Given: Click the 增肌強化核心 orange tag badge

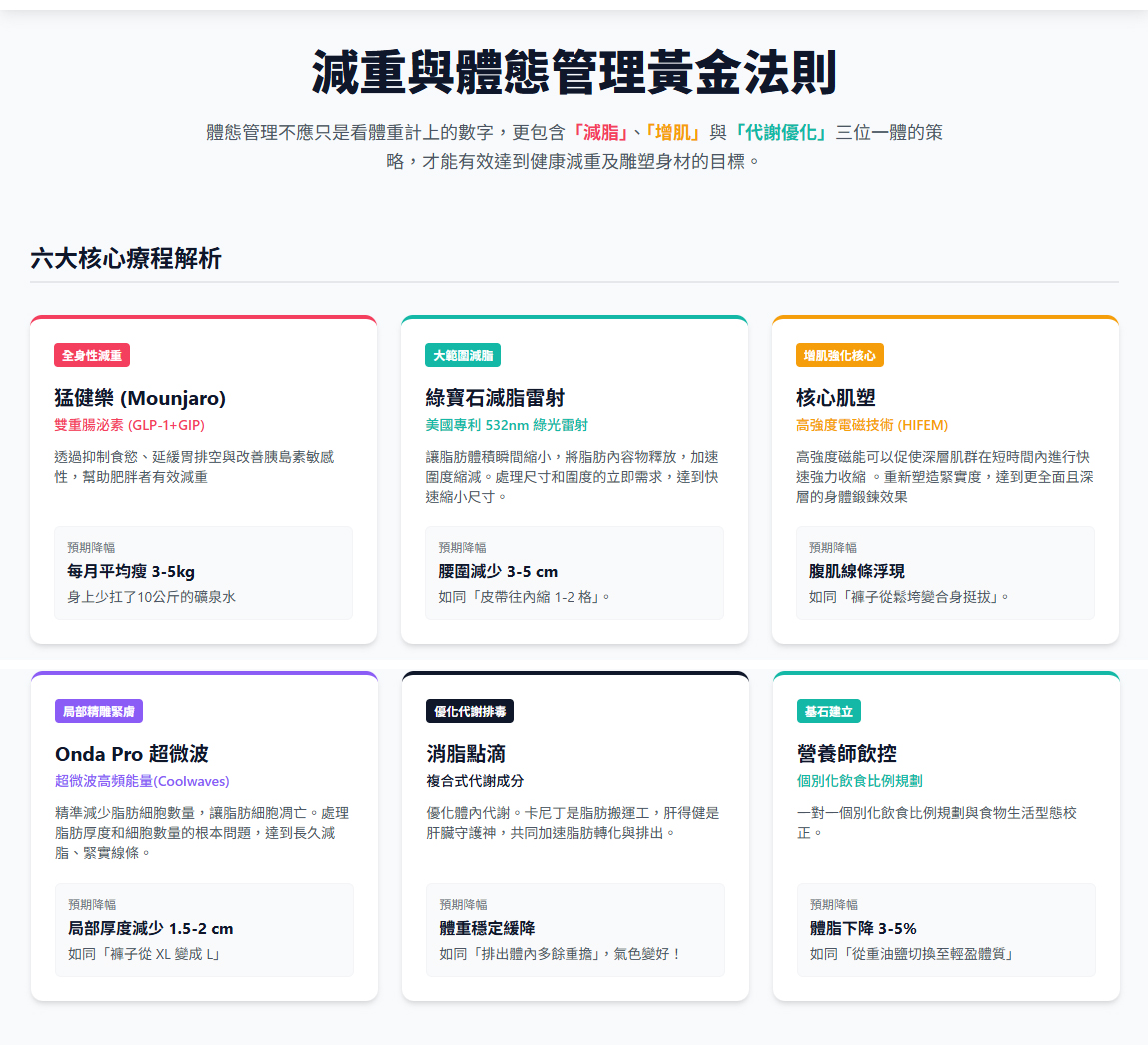Looking at the screenshot, I should pos(839,355).
